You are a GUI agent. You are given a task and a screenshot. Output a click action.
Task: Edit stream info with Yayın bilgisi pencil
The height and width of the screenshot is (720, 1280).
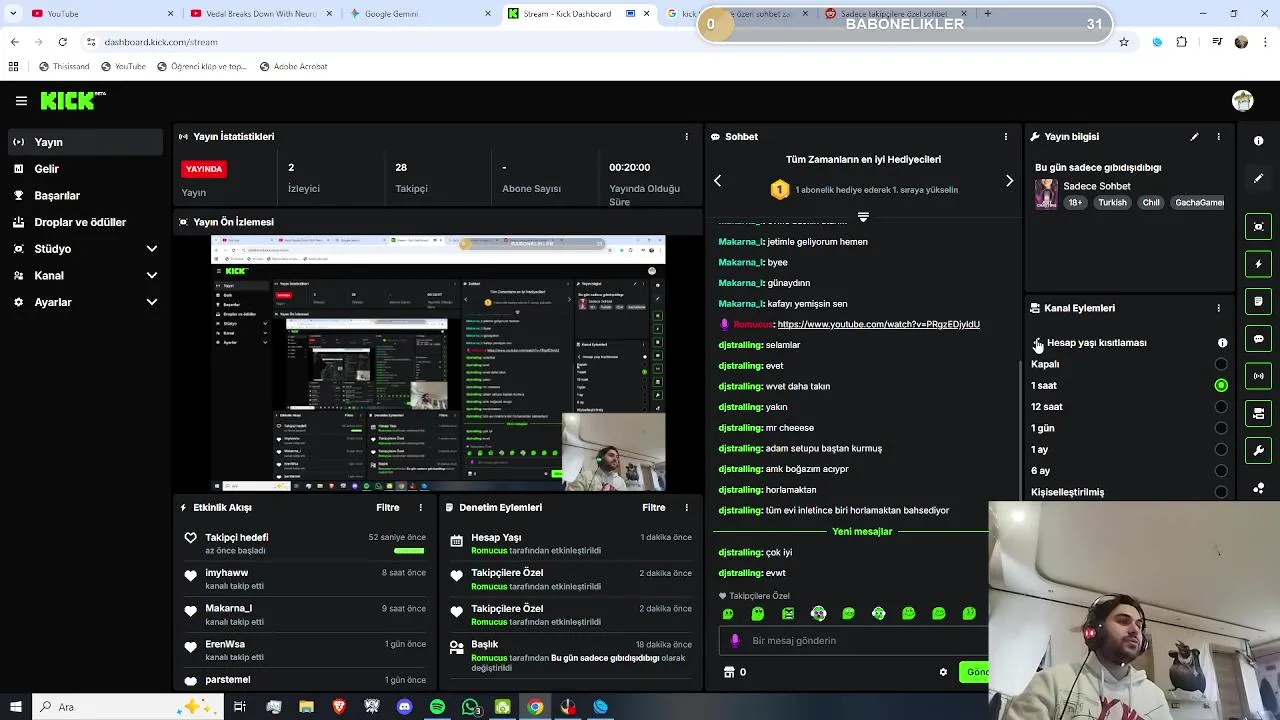pyautogui.click(x=1194, y=137)
